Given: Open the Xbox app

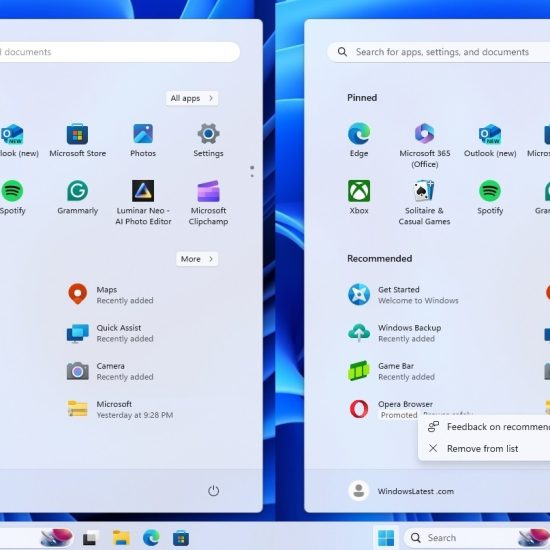Looking at the screenshot, I should (359, 197).
